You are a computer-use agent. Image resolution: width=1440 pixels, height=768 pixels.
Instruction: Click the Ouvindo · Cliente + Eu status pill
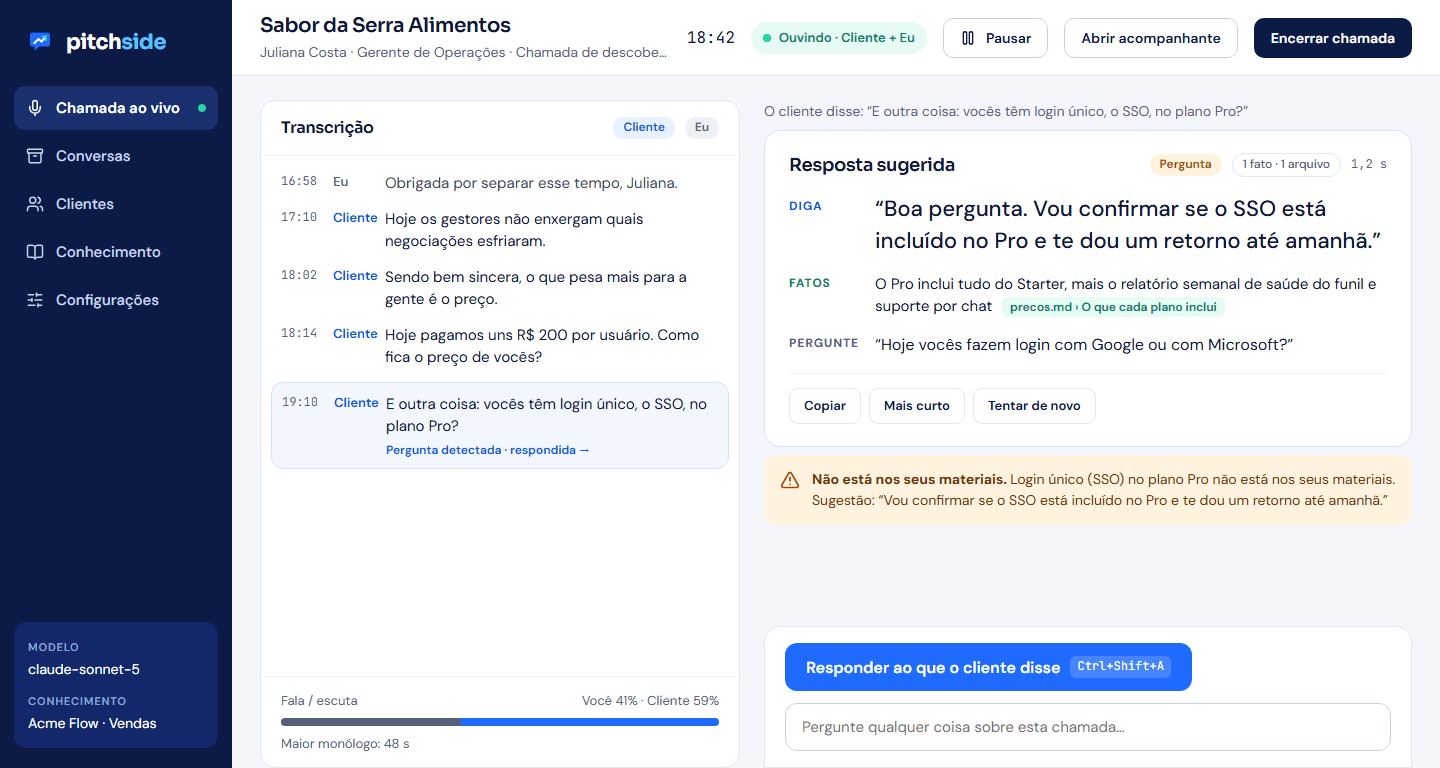[x=839, y=38]
